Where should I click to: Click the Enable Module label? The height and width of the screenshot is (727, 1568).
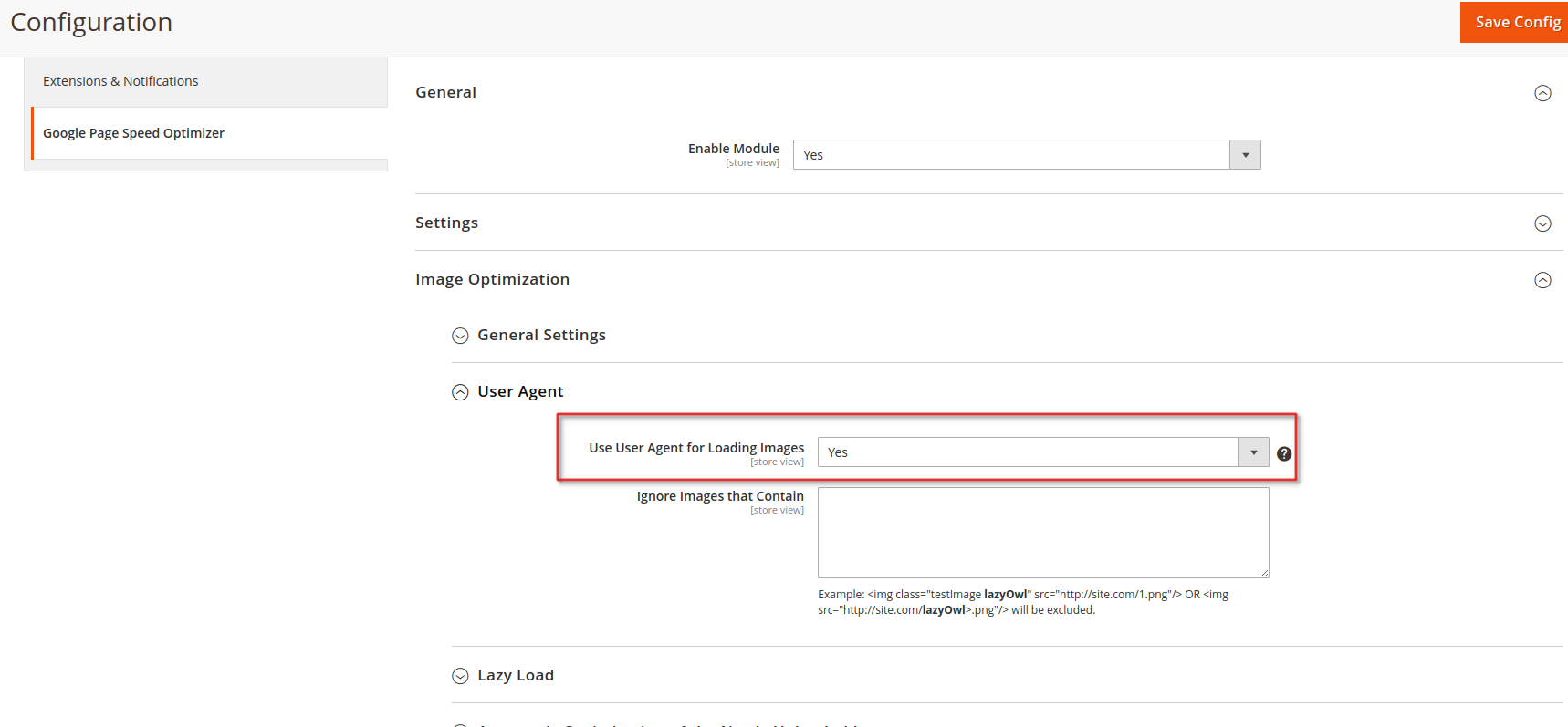point(734,149)
